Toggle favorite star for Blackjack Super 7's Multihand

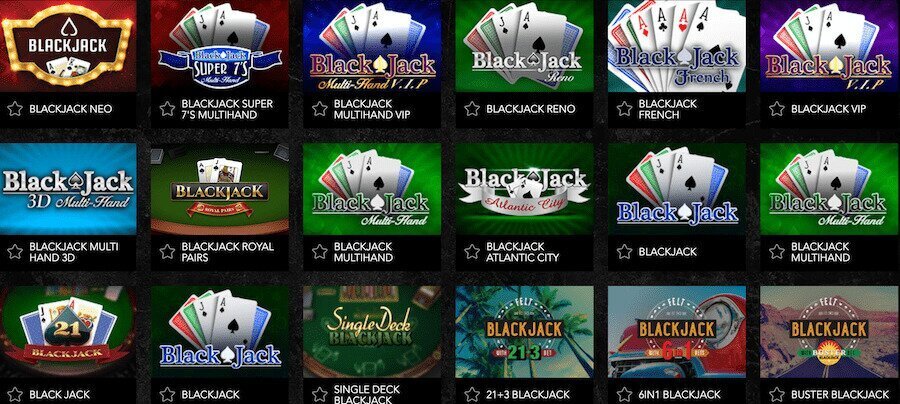pyautogui.click(x=167, y=109)
